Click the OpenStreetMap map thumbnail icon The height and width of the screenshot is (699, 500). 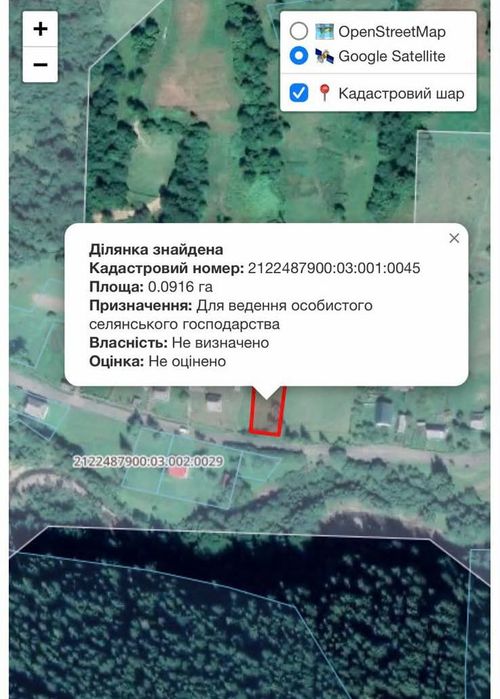coord(324,32)
